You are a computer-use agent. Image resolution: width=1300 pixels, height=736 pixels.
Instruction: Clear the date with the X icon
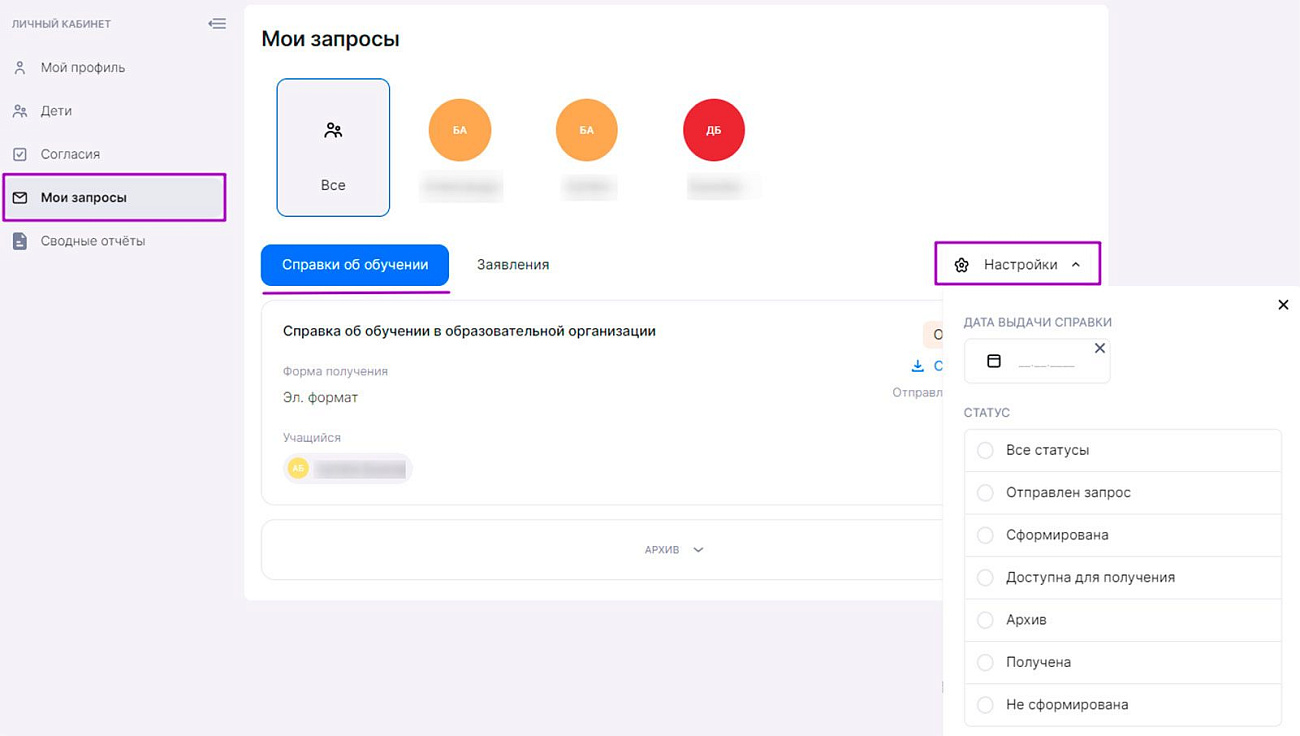pyautogui.click(x=1100, y=348)
